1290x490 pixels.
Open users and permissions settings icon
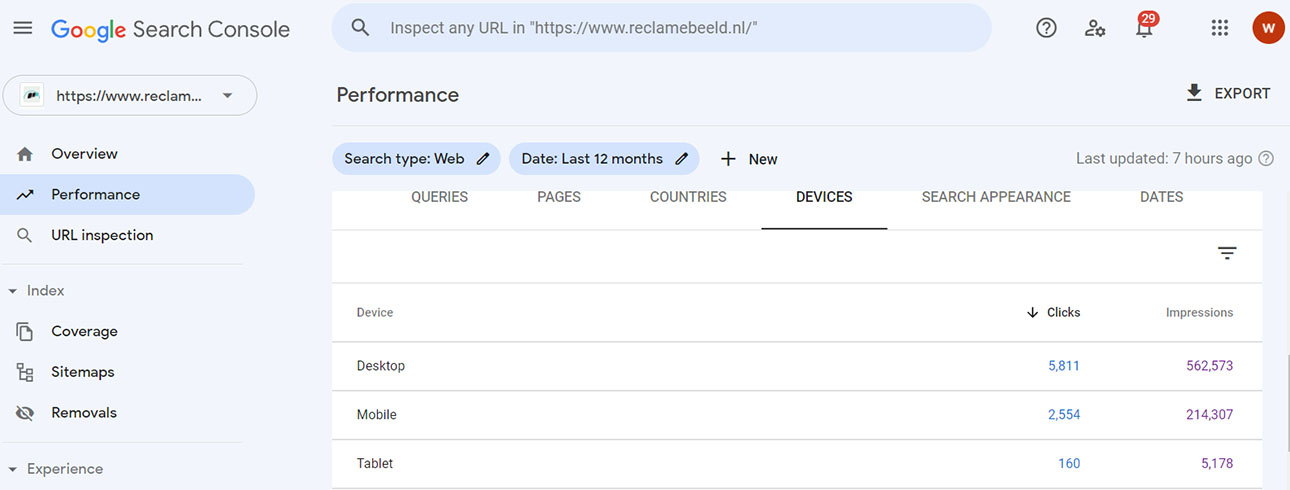coord(1095,28)
